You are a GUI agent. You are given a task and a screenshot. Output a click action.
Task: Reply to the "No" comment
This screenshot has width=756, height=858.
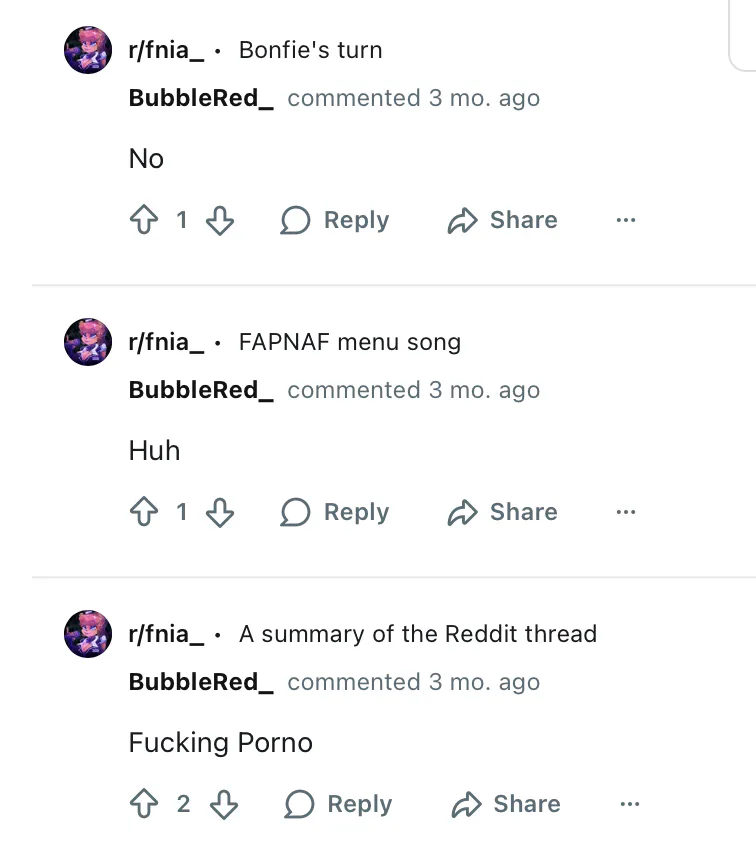pos(335,220)
